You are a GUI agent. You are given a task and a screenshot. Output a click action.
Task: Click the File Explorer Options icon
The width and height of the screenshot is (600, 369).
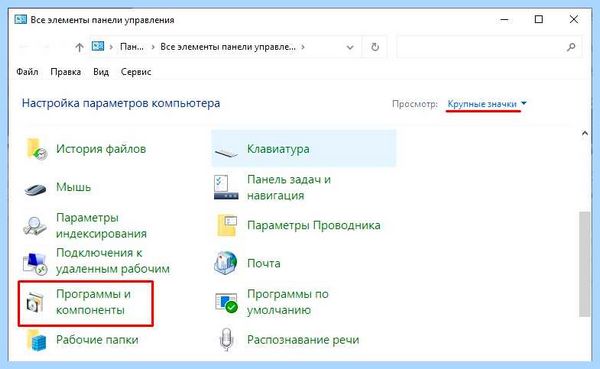227,225
